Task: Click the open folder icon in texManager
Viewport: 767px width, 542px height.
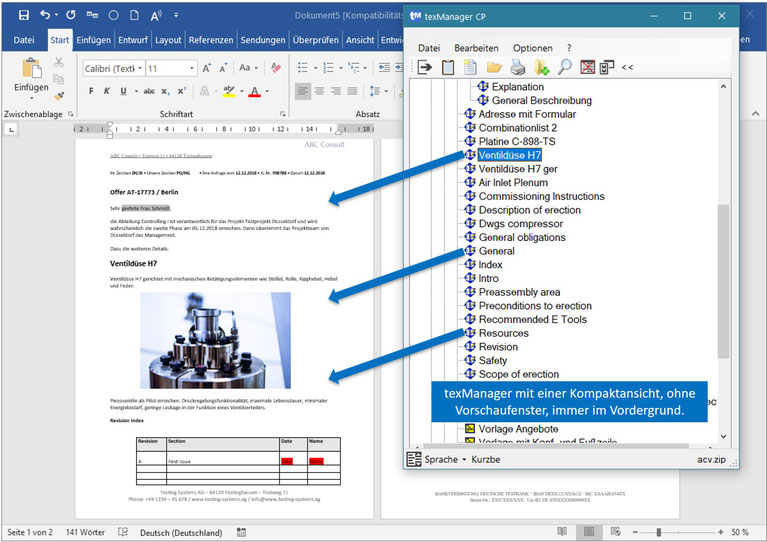Action: click(x=494, y=67)
